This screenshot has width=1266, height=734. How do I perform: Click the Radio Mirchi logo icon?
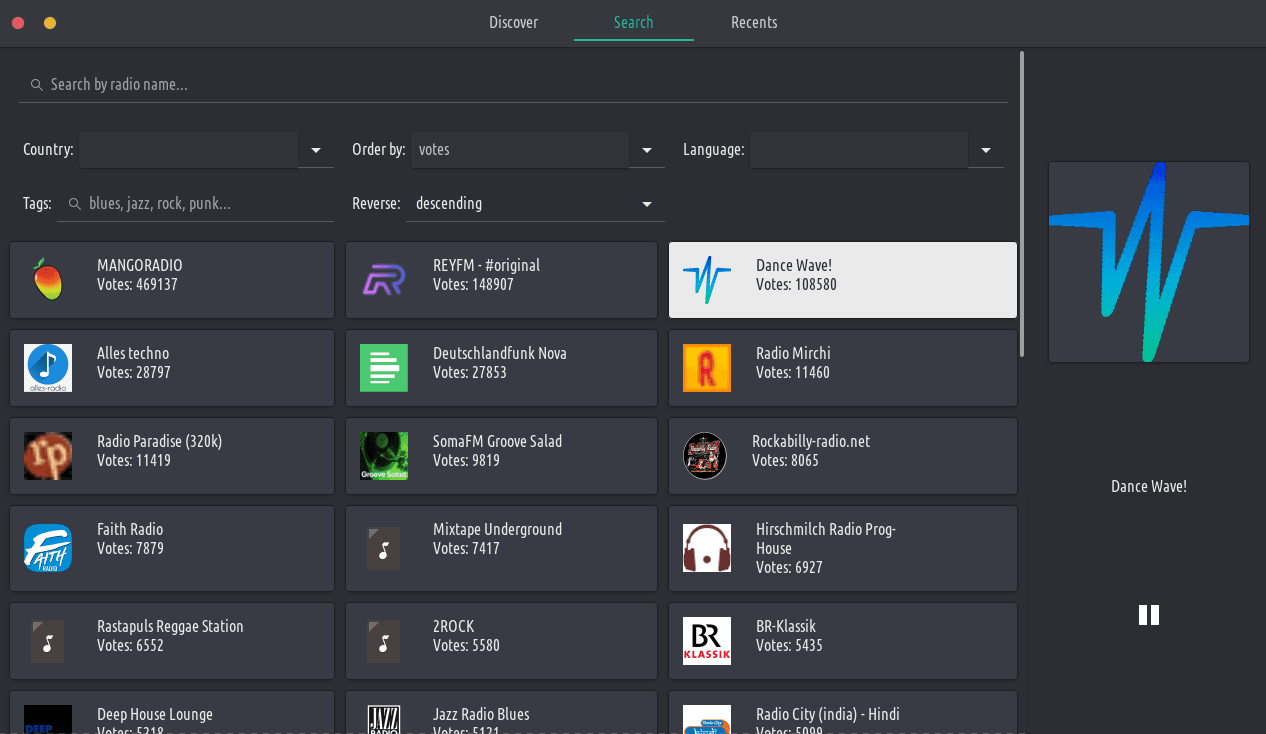click(706, 368)
